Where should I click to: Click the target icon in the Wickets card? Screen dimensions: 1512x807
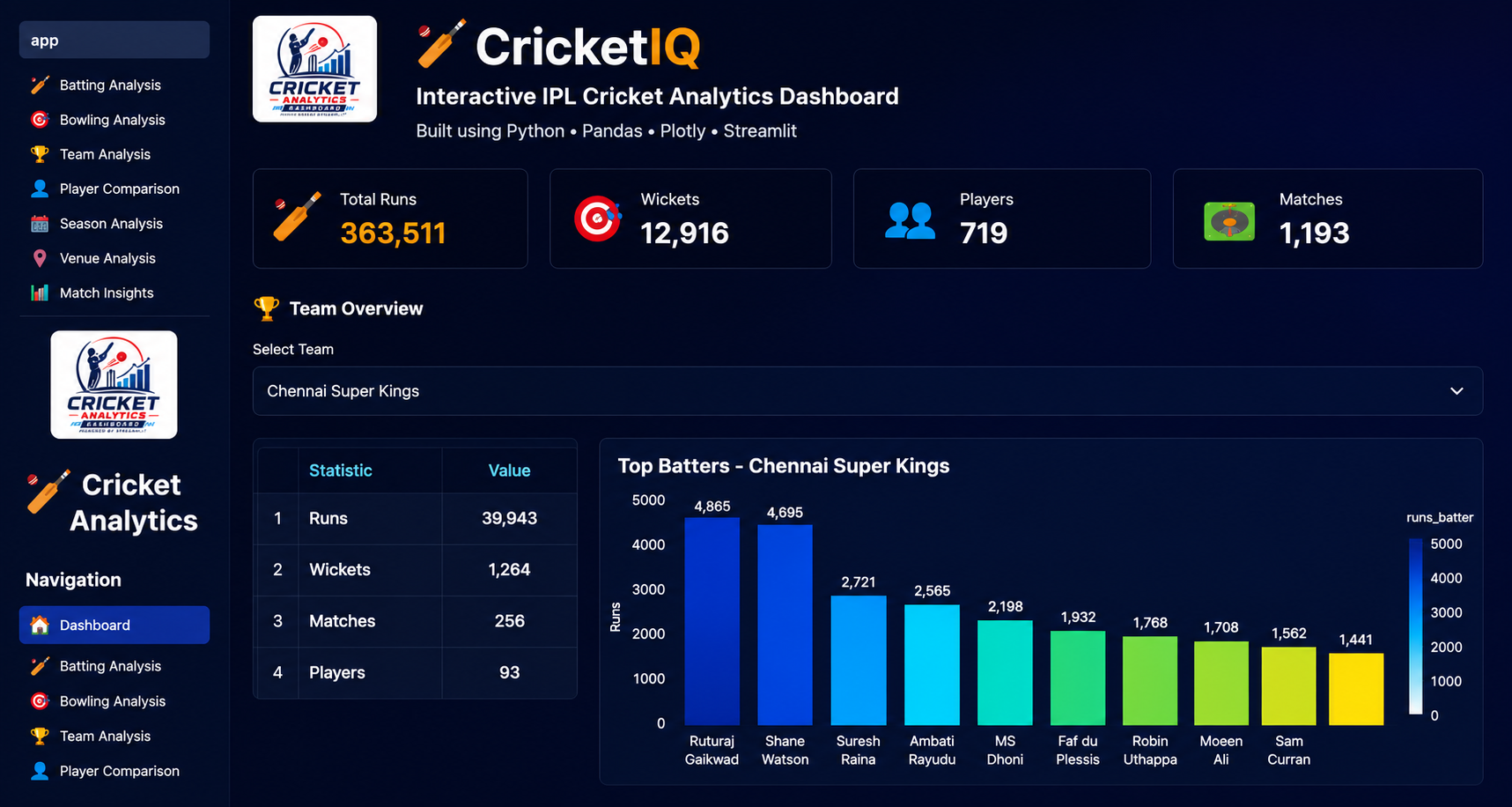598,218
